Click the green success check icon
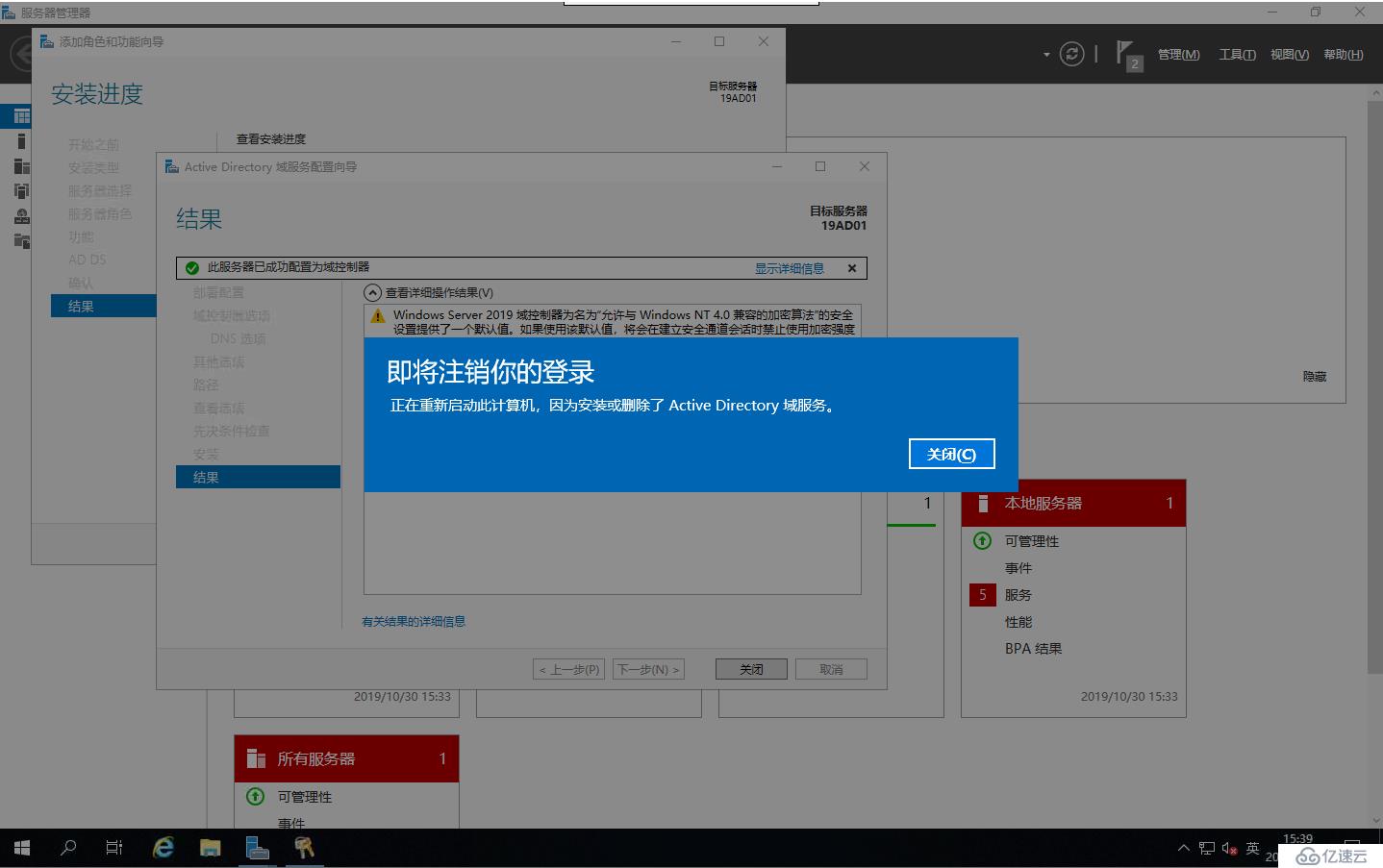 click(x=191, y=267)
